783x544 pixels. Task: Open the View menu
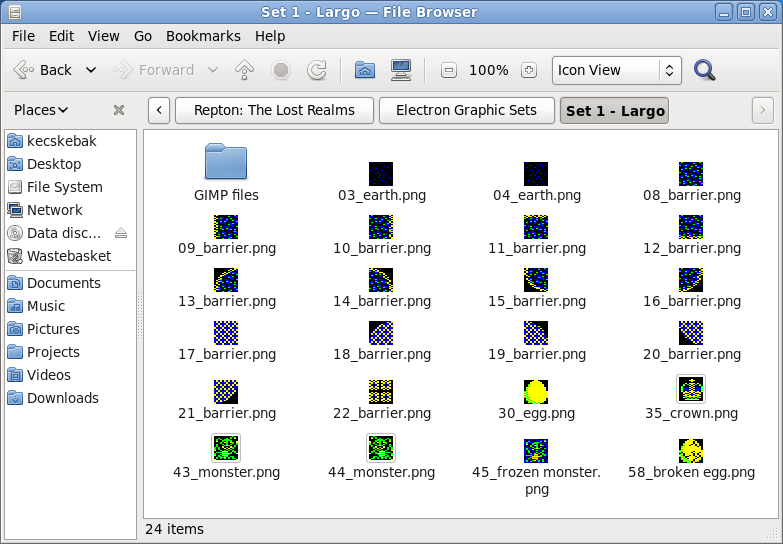tap(104, 36)
